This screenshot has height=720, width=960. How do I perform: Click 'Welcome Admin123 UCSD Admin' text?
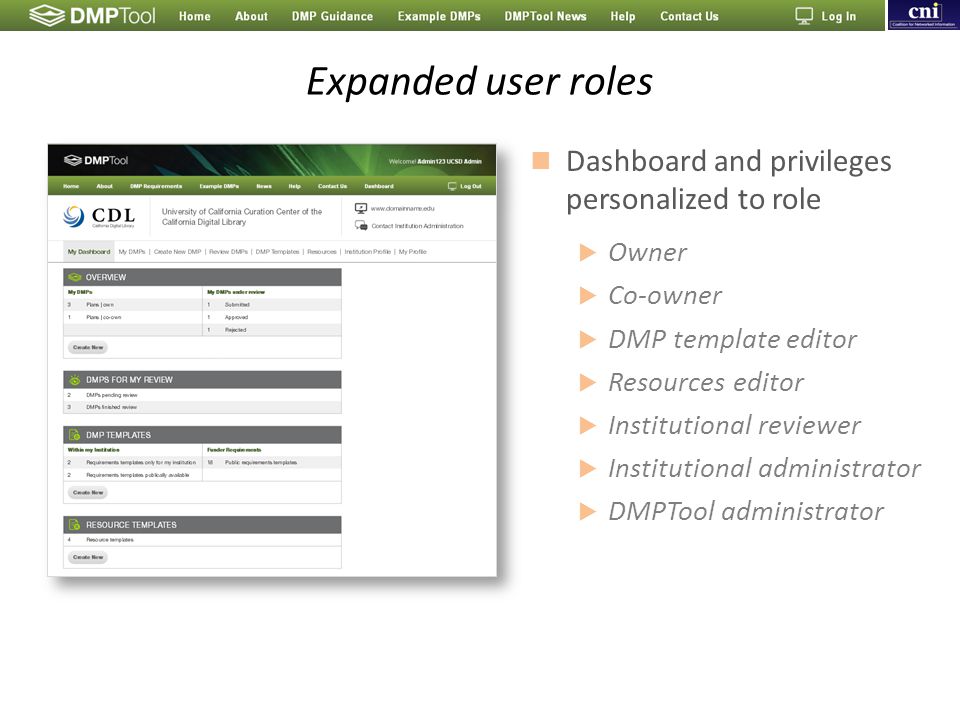pos(435,162)
